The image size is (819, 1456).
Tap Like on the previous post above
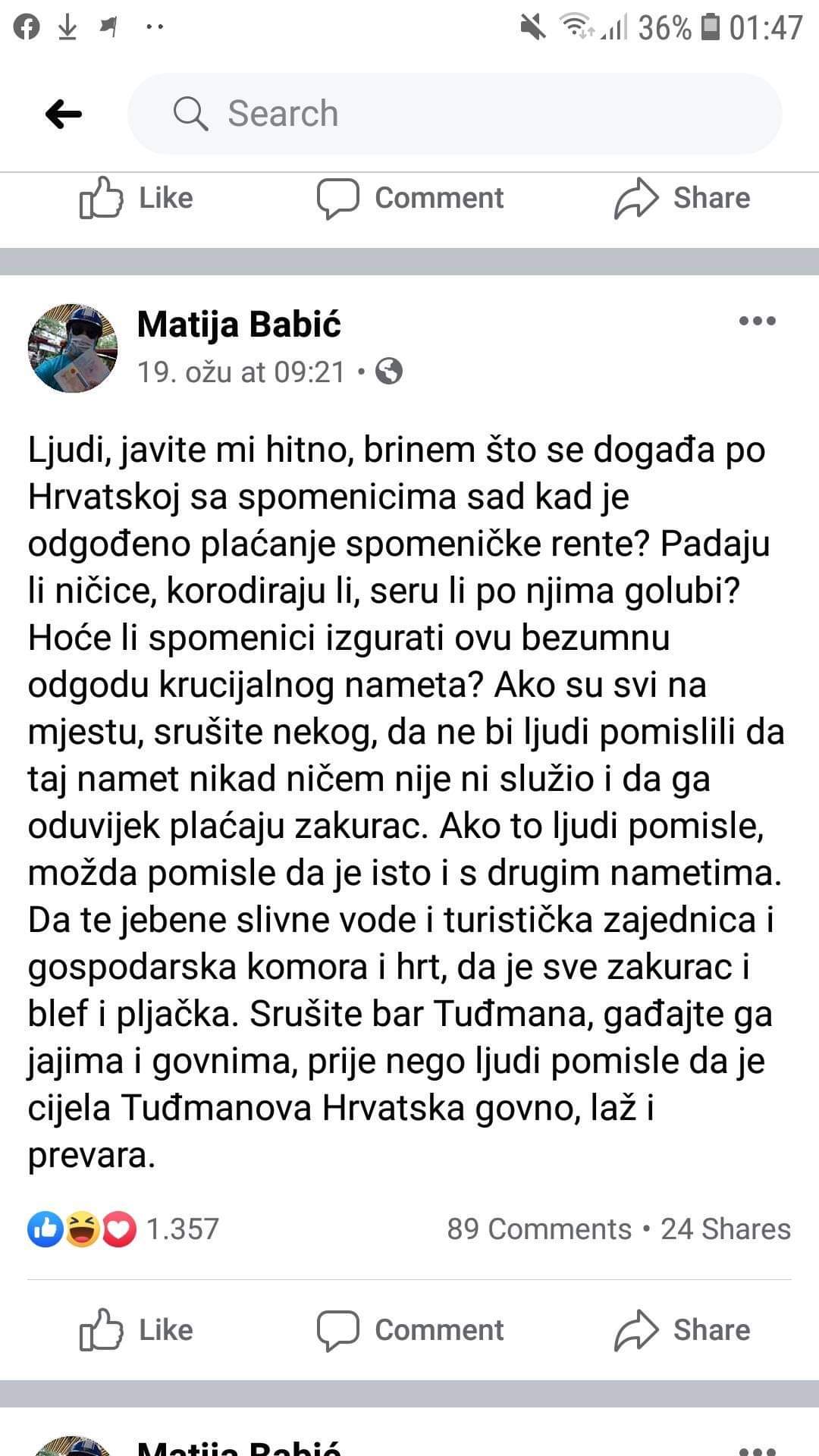pyautogui.click(x=136, y=198)
